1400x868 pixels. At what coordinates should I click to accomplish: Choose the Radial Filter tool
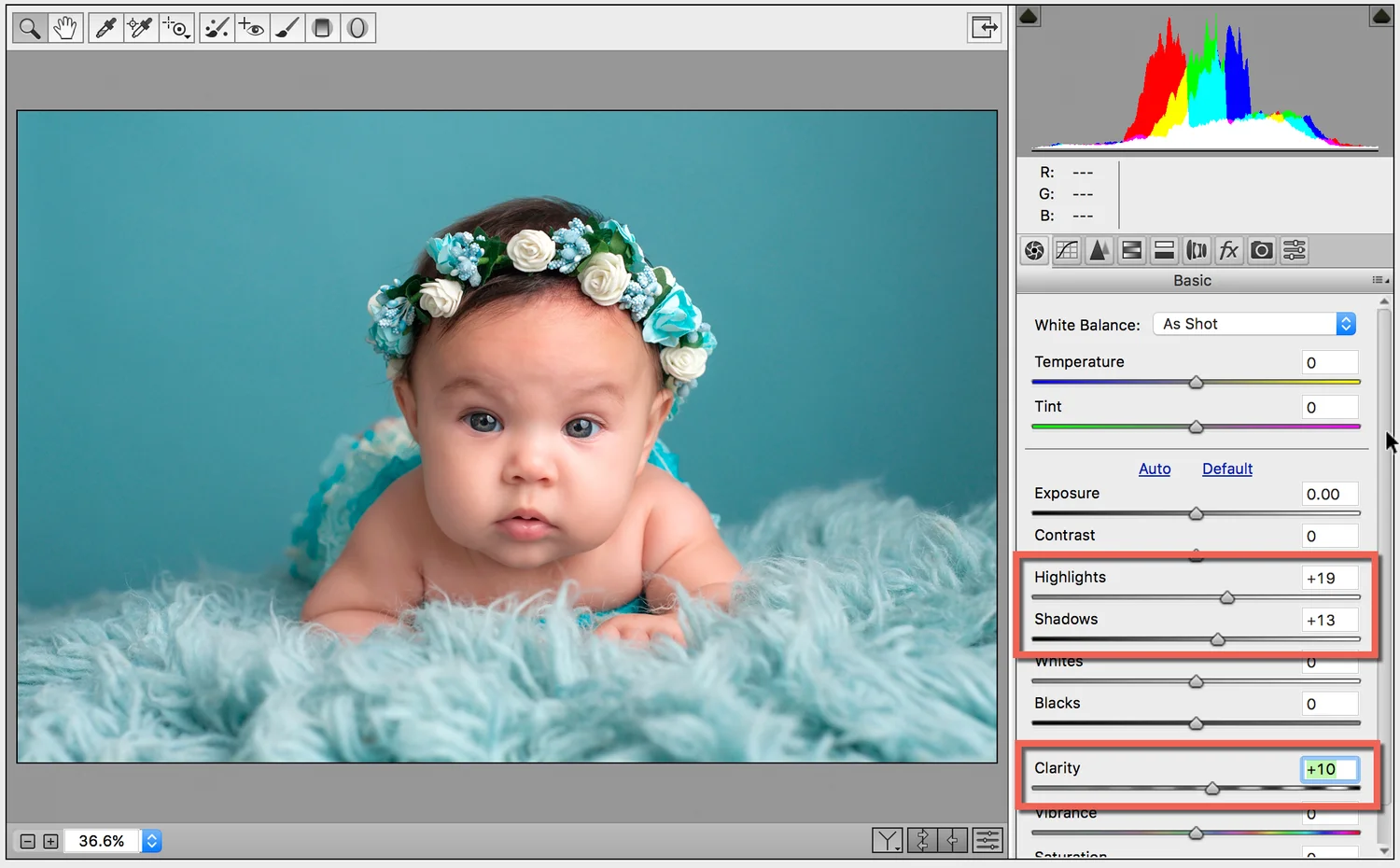[358, 27]
